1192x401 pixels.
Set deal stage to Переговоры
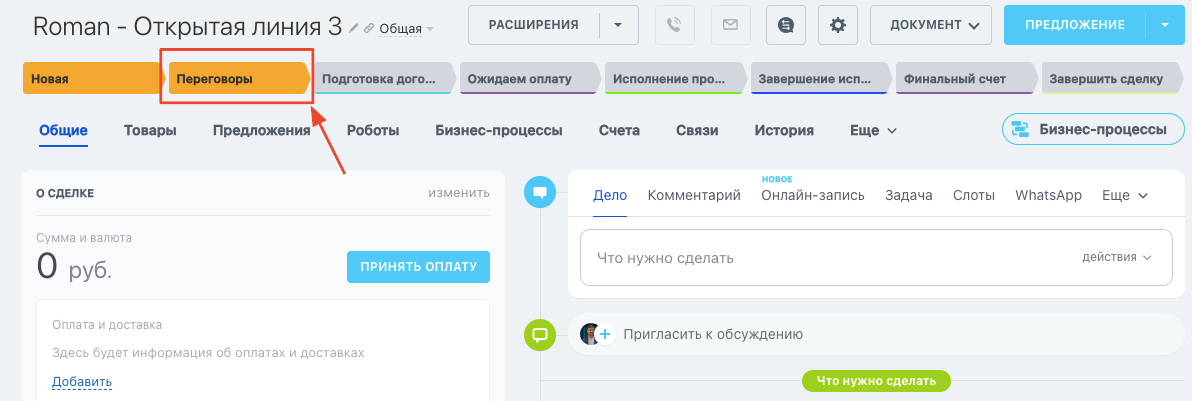click(239, 78)
